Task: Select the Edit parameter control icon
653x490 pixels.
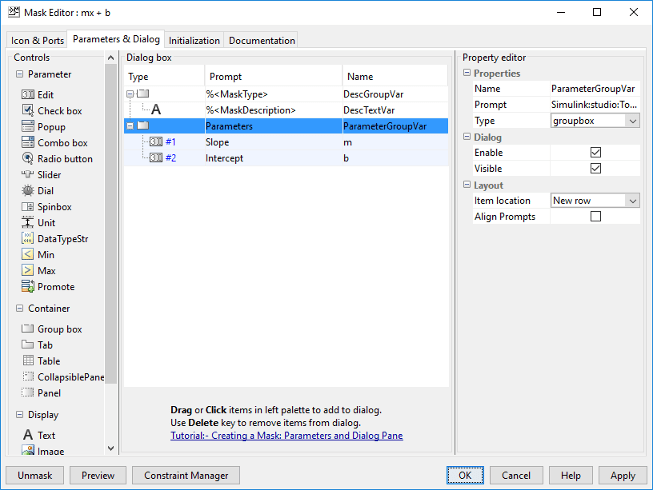Action: (27, 95)
